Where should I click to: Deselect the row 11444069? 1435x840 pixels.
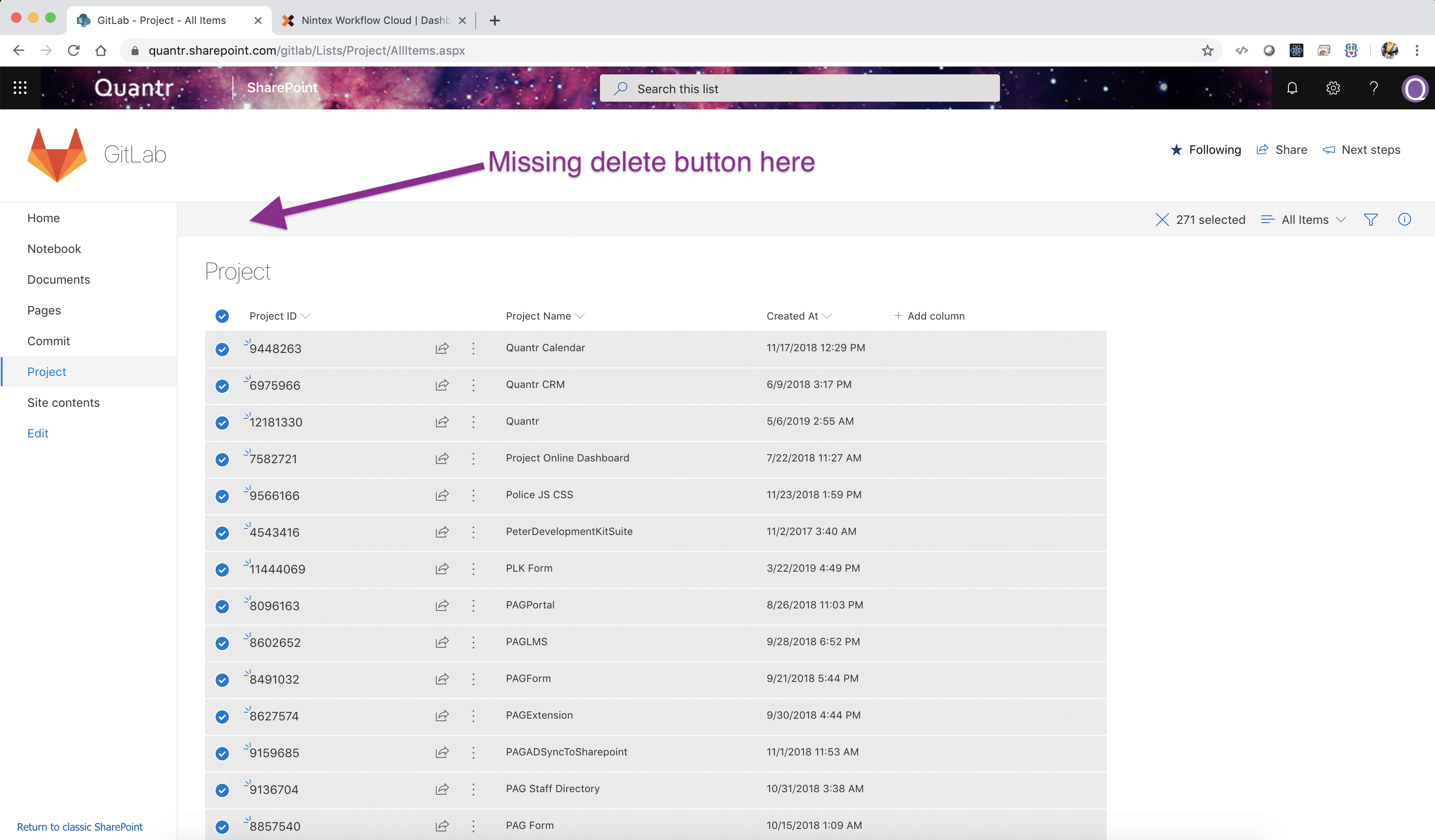(222, 570)
